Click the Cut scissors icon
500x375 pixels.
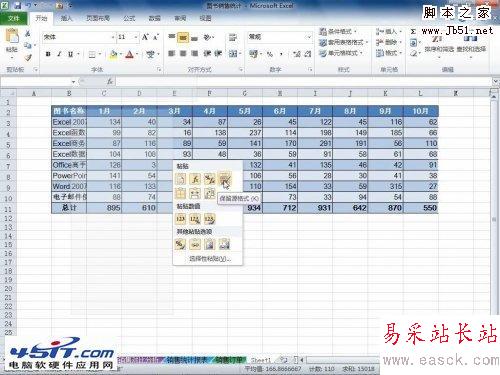(28, 33)
